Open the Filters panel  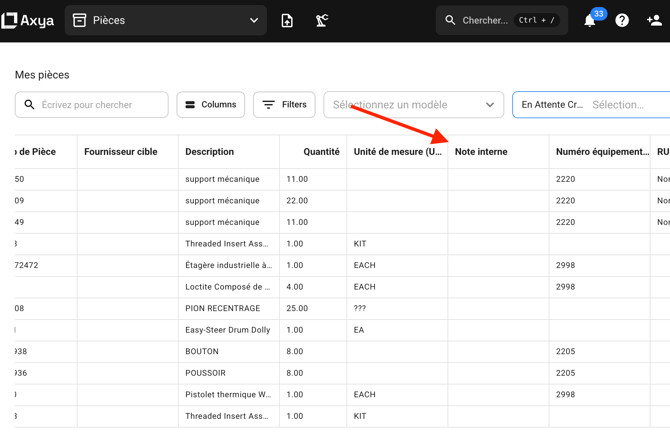pyautogui.click(x=284, y=105)
